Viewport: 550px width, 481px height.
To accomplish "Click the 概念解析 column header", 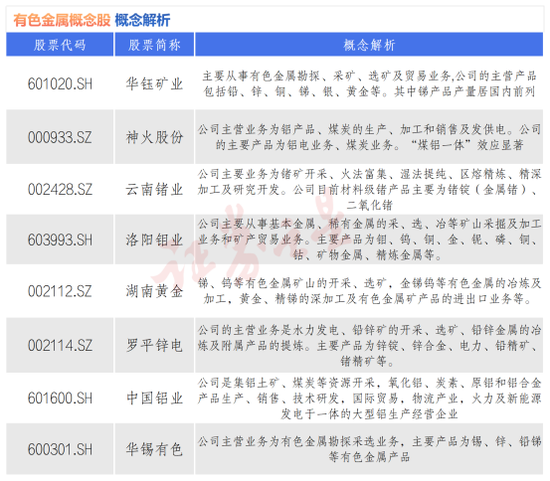I will click(369, 45).
